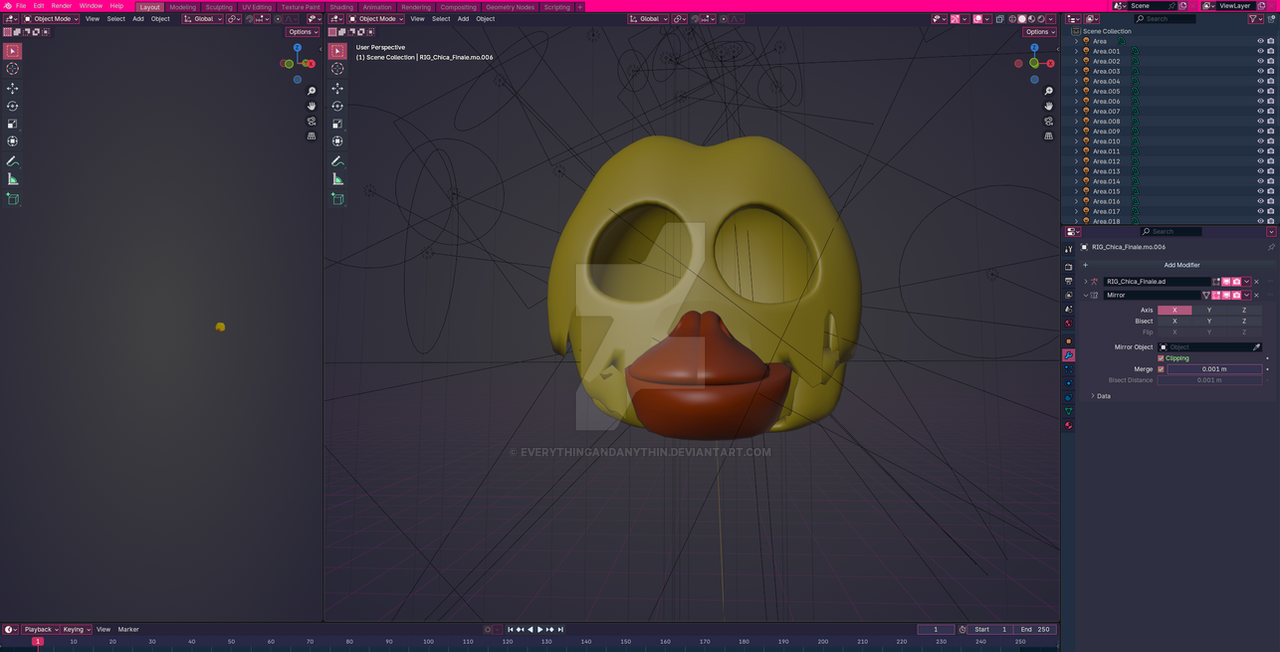Select the Move tool in main viewport
This screenshot has width=1280, height=652.
point(337,88)
